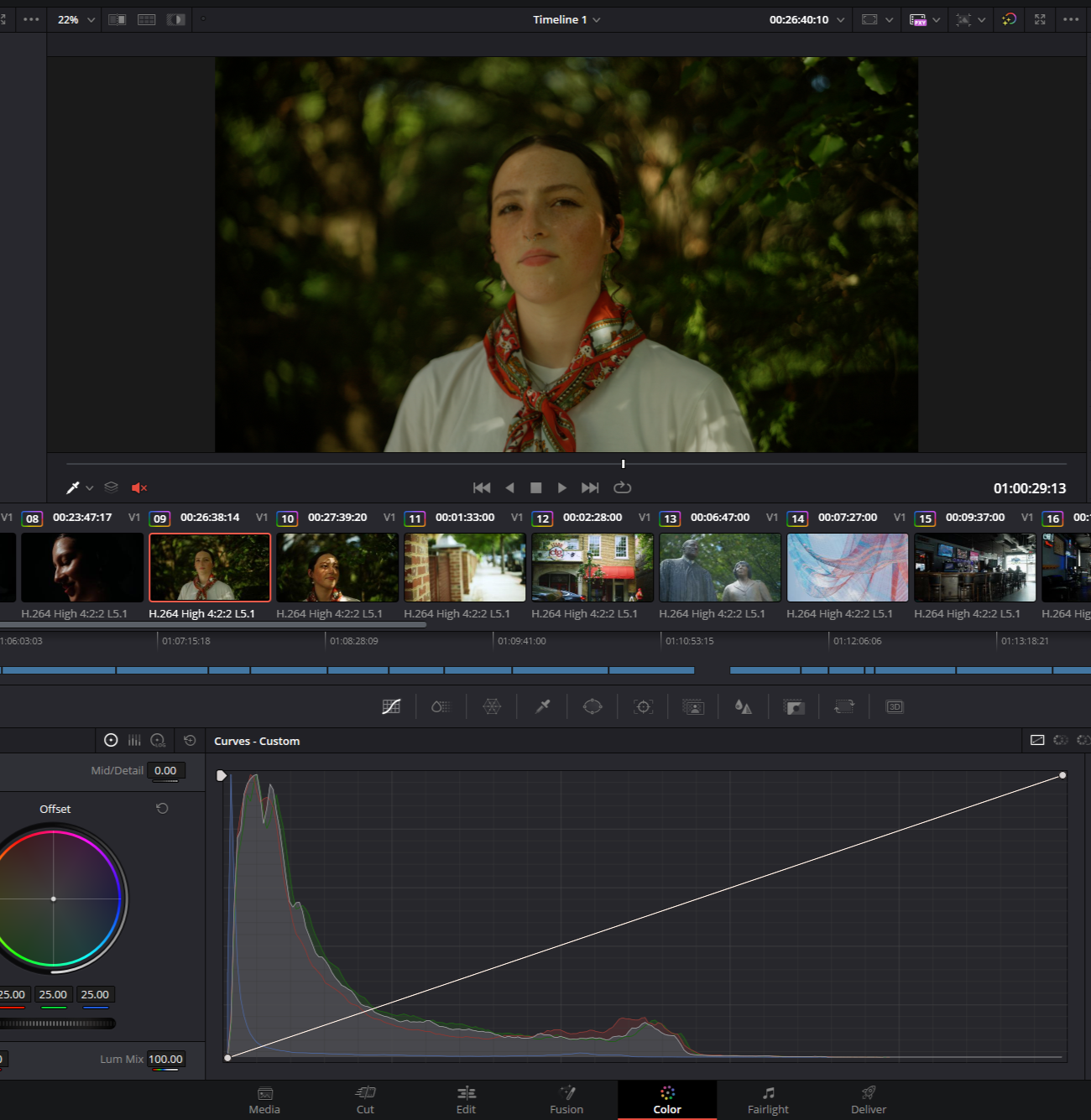The height and width of the screenshot is (1120, 1091).
Task: Open the Key palette
Action: coord(794,706)
